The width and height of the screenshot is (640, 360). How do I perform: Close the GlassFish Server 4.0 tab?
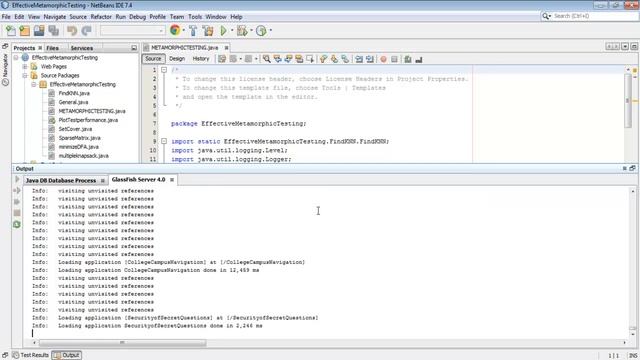[x=172, y=180]
